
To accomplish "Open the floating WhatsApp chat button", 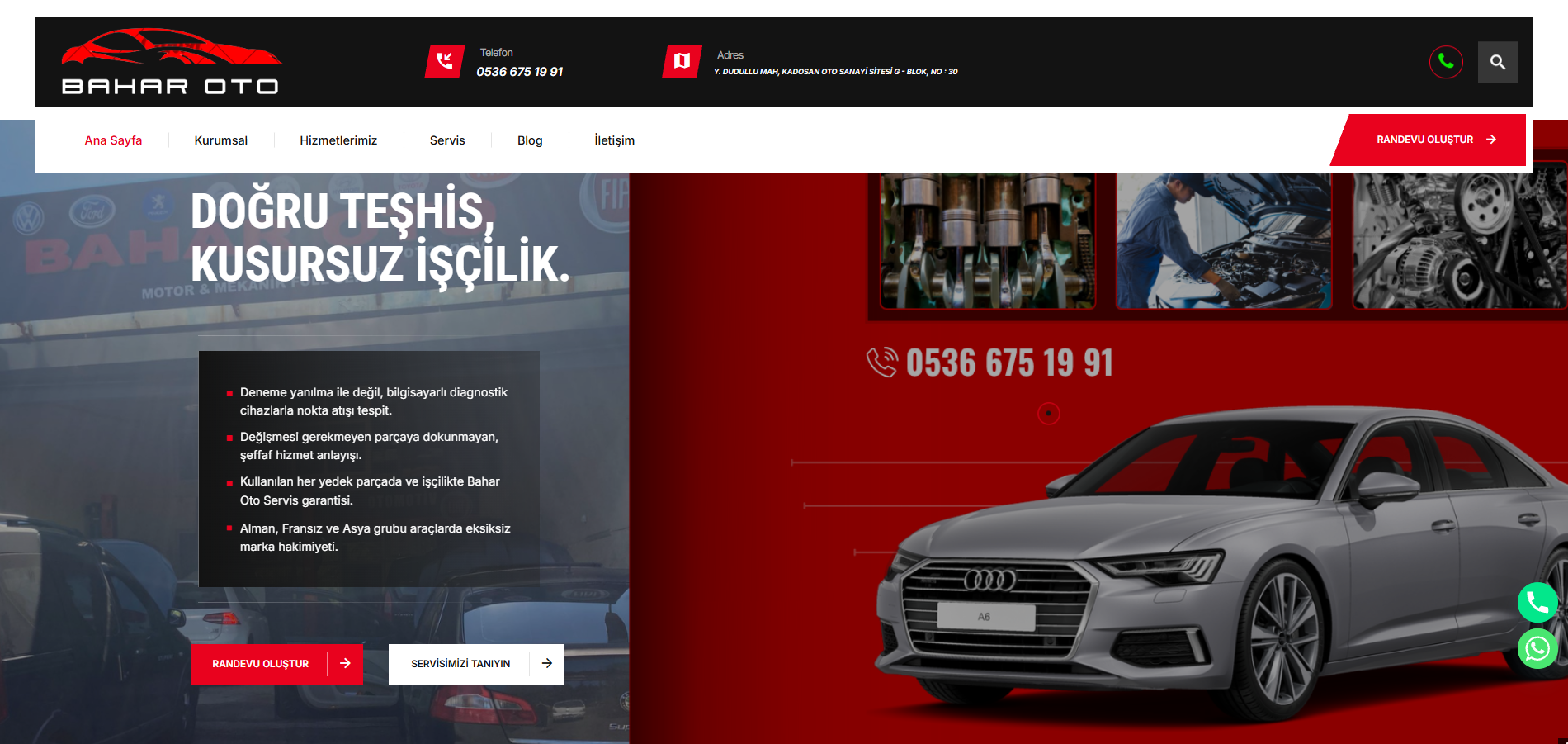I will tap(1537, 649).
